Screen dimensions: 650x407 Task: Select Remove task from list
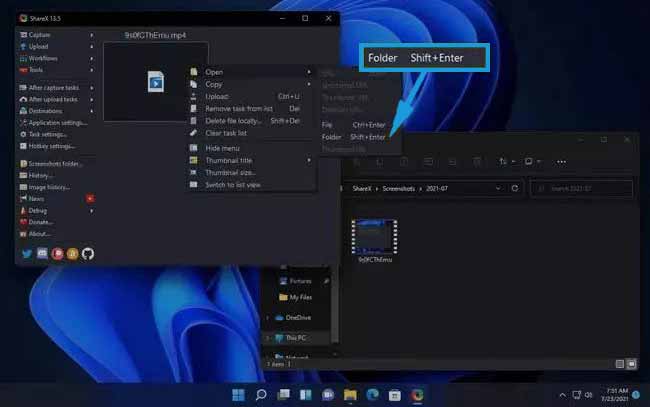pyautogui.click(x=238, y=108)
